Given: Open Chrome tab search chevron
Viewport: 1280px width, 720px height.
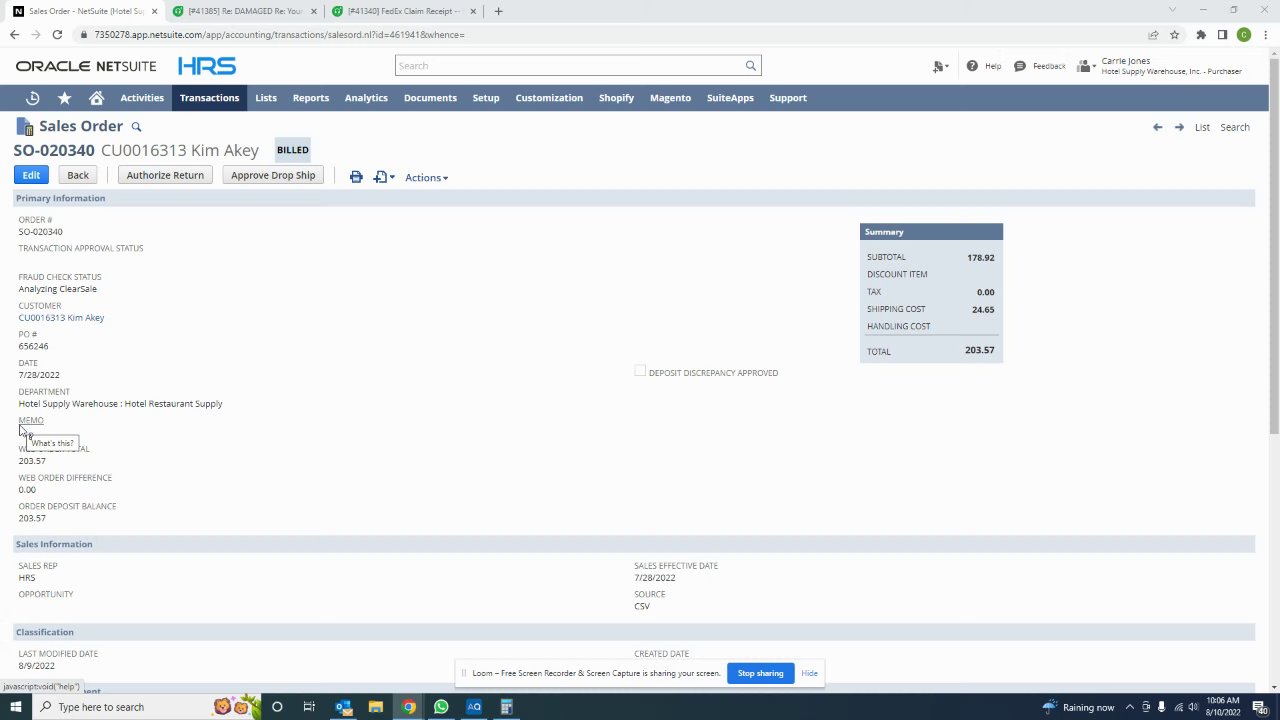Looking at the screenshot, I should click(1173, 10).
